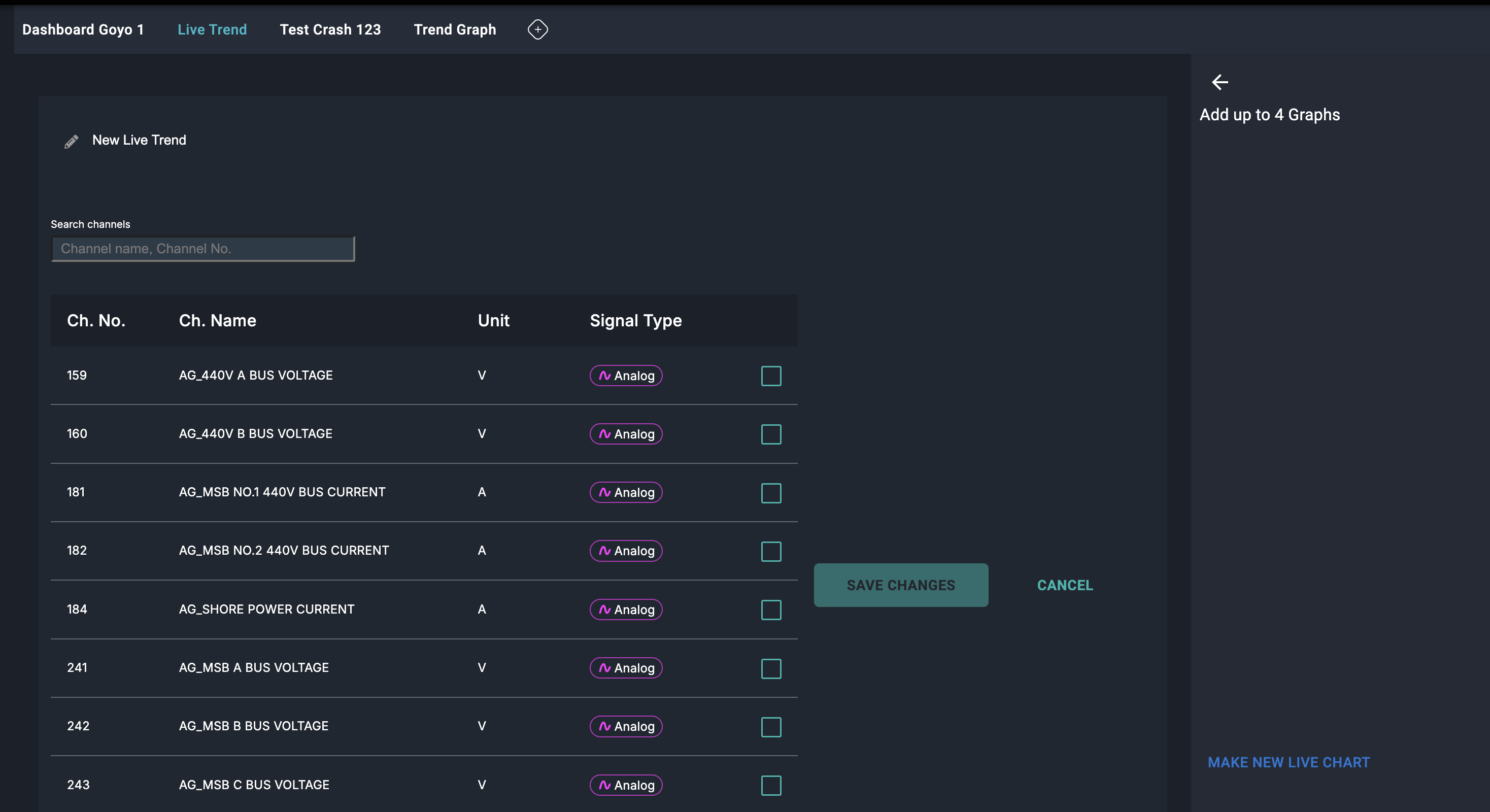
Task: Click the Signal Type column header
Action: (x=636, y=320)
